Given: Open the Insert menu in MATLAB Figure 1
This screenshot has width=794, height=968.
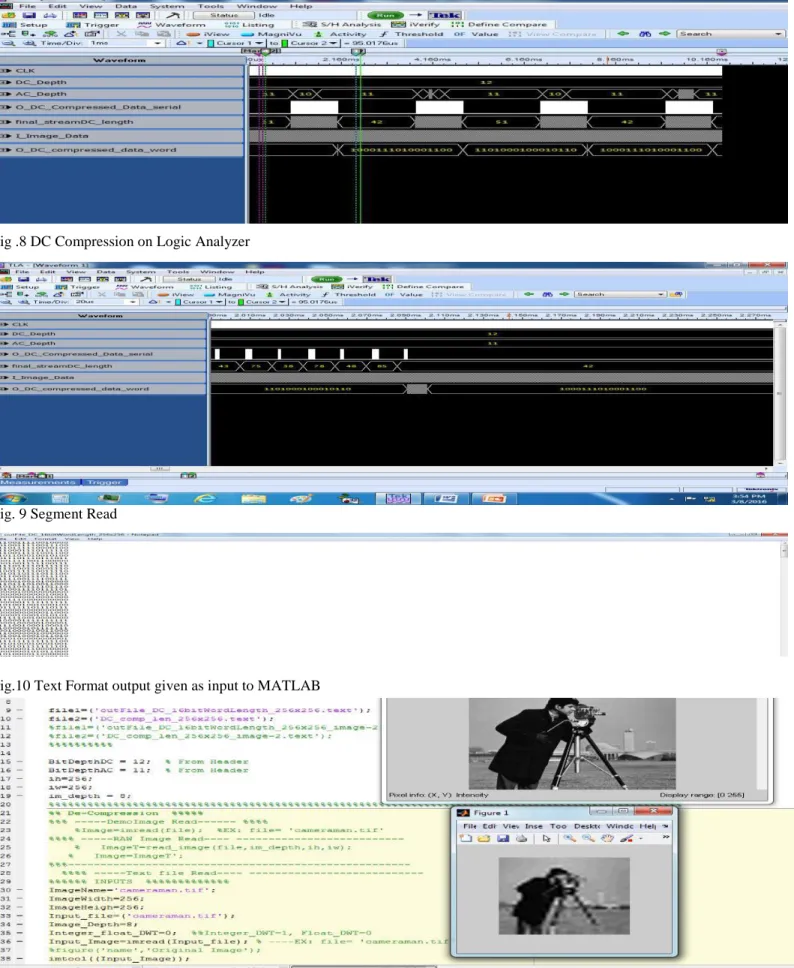Looking at the screenshot, I should coord(533,826).
